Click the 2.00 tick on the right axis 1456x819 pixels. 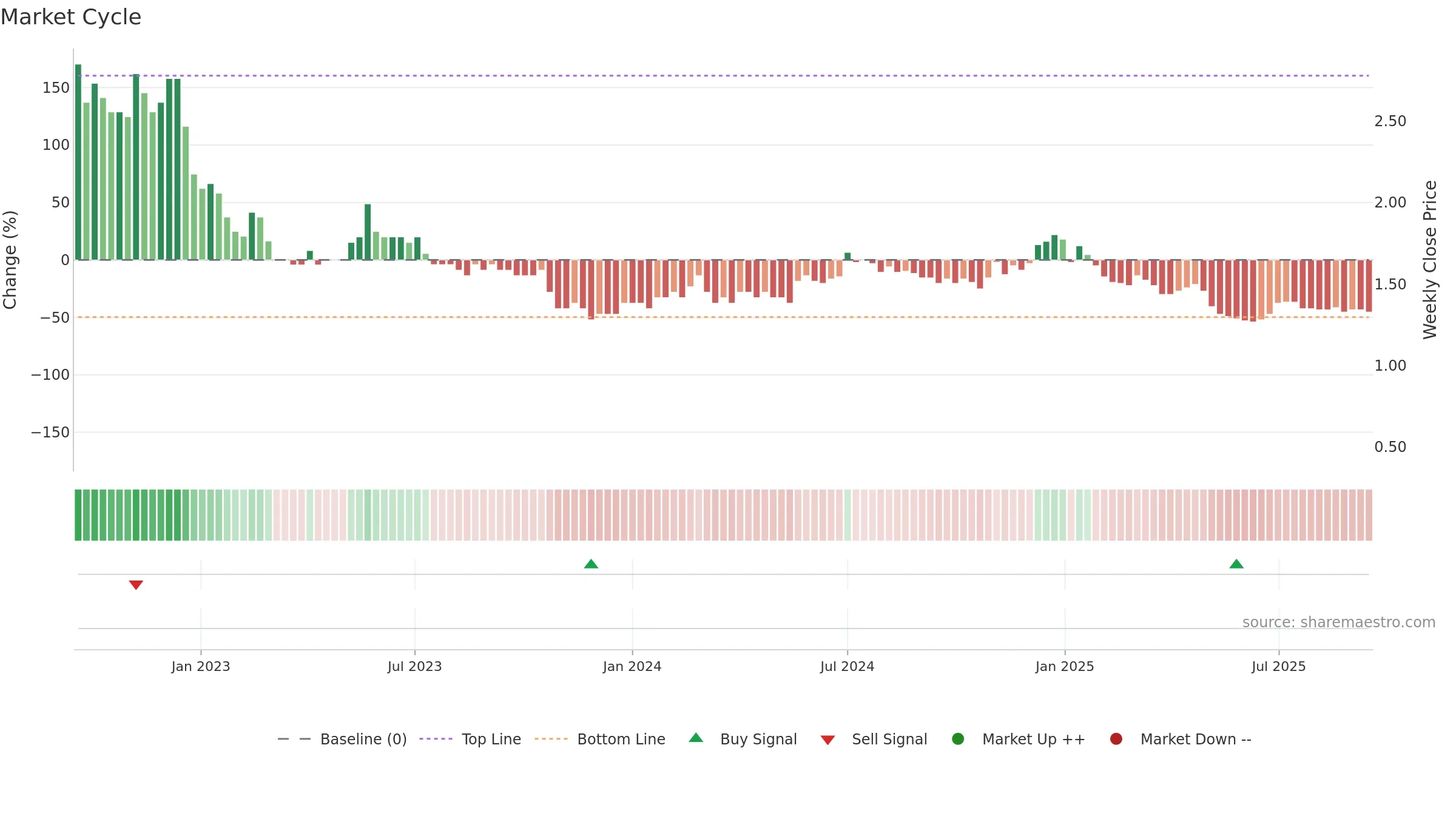click(1390, 203)
